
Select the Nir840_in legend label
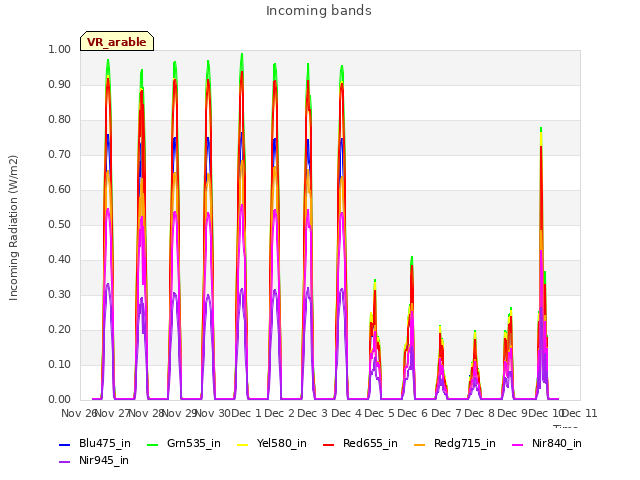557,444
